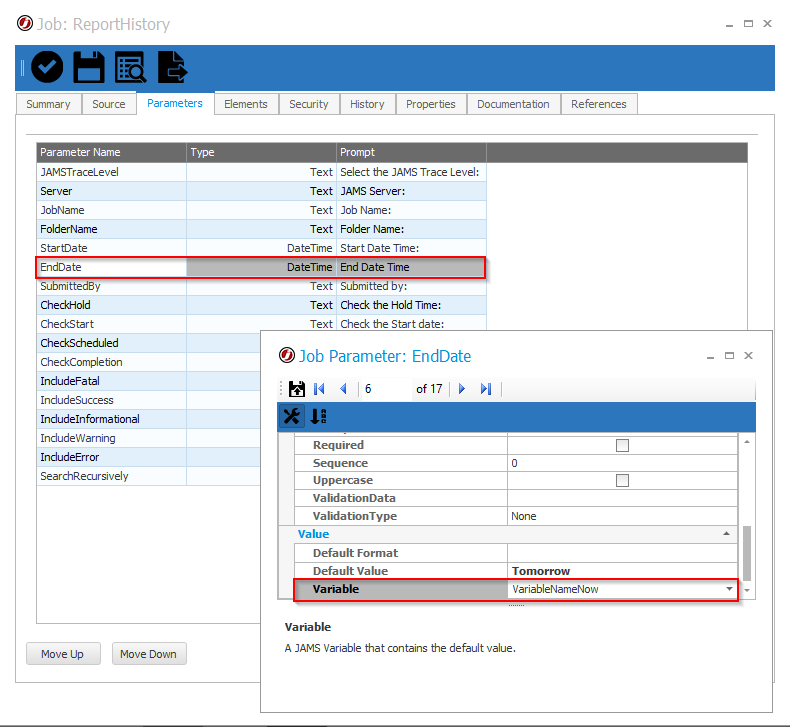Select the IncludeSuccess parameter row
790x727 pixels.
pyautogui.click(x=148, y=400)
